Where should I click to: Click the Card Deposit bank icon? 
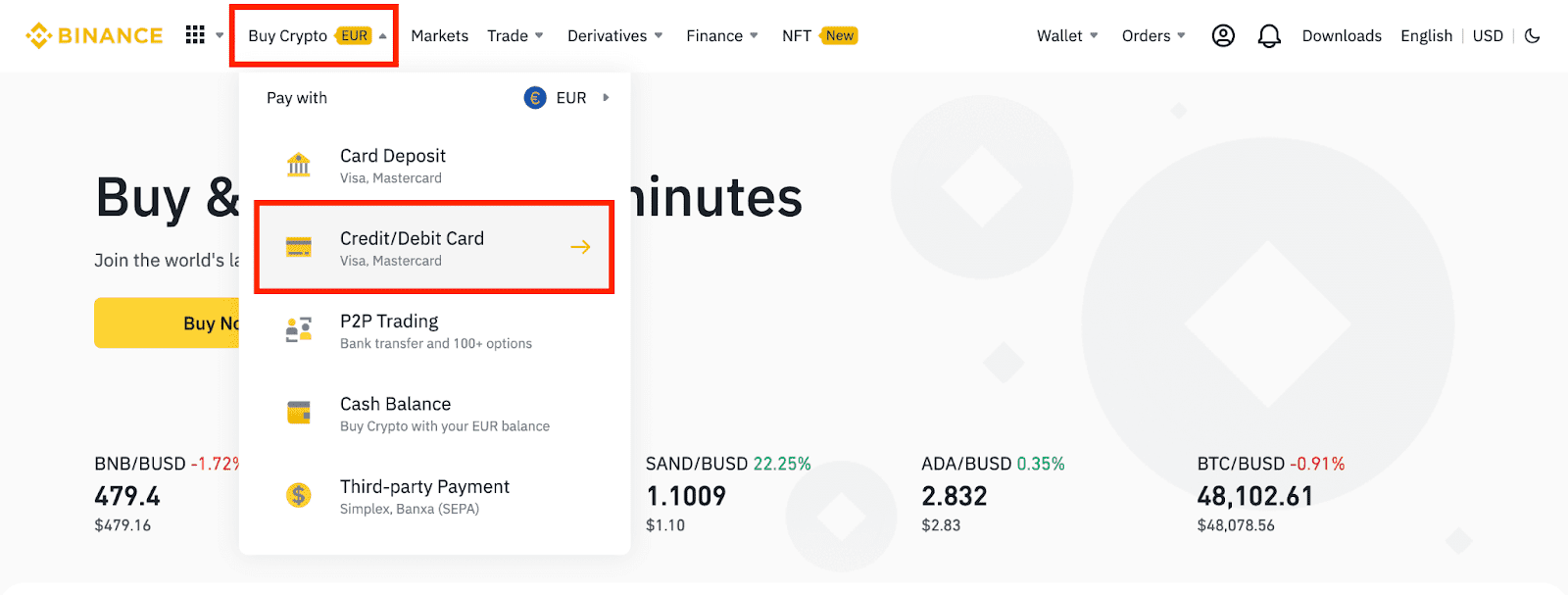pyautogui.click(x=299, y=165)
